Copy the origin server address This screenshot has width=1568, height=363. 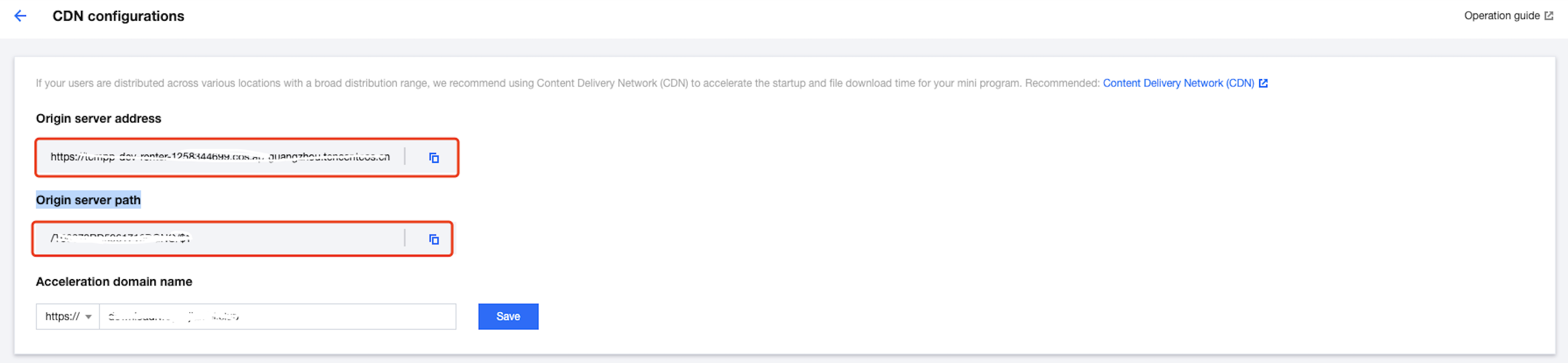[434, 158]
